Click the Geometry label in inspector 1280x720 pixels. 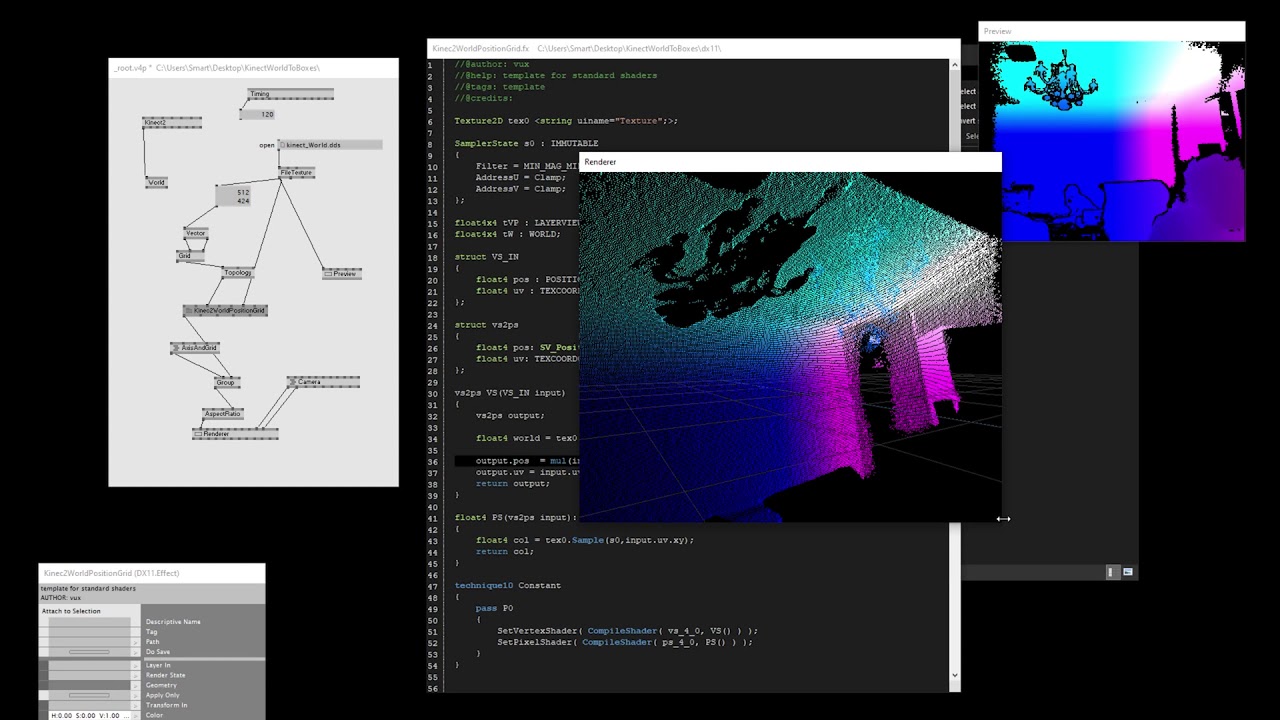click(161, 685)
